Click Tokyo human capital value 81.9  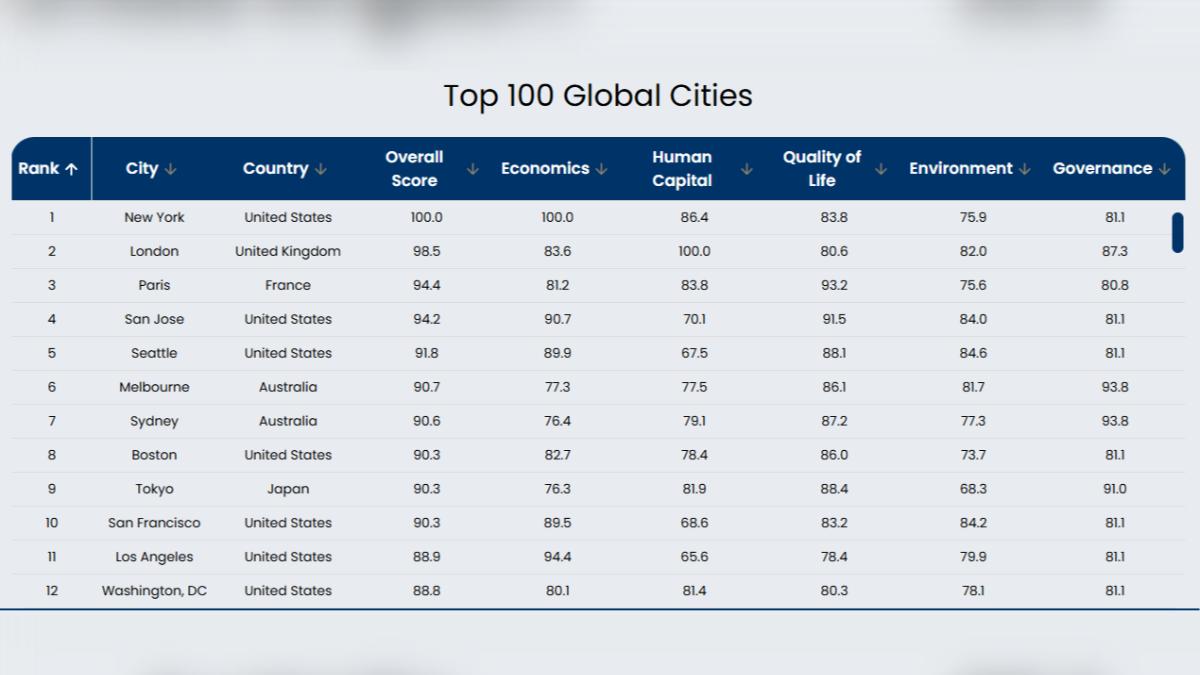tap(694, 489)
